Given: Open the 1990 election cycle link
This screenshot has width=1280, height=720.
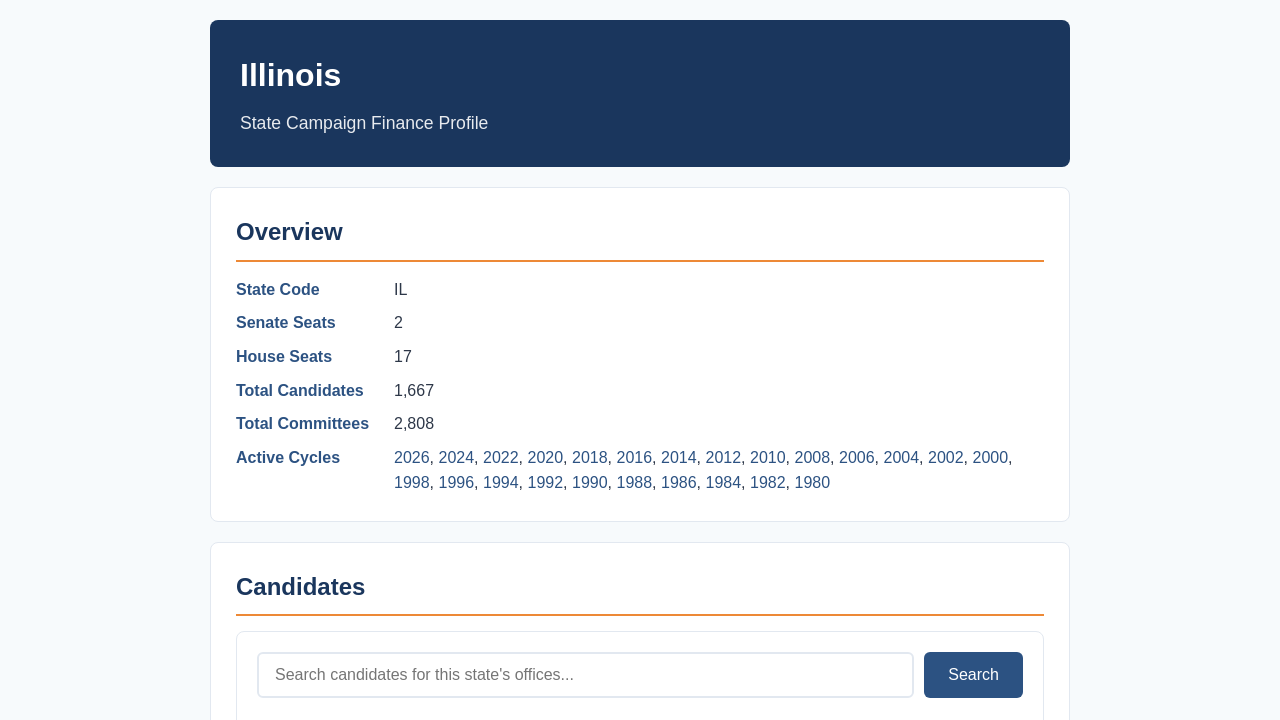Looking at the screenshot, I should click(x=590, y=483).
